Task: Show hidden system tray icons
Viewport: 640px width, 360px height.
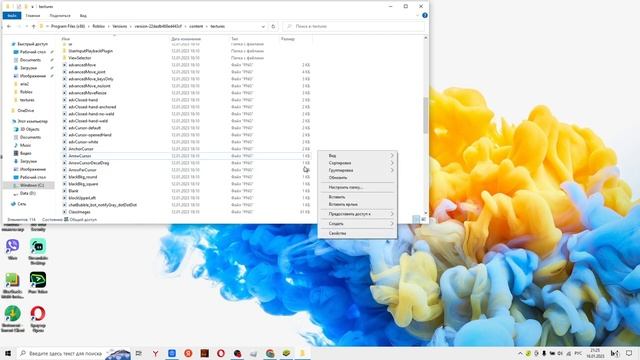Action: [x=520, y=353]
